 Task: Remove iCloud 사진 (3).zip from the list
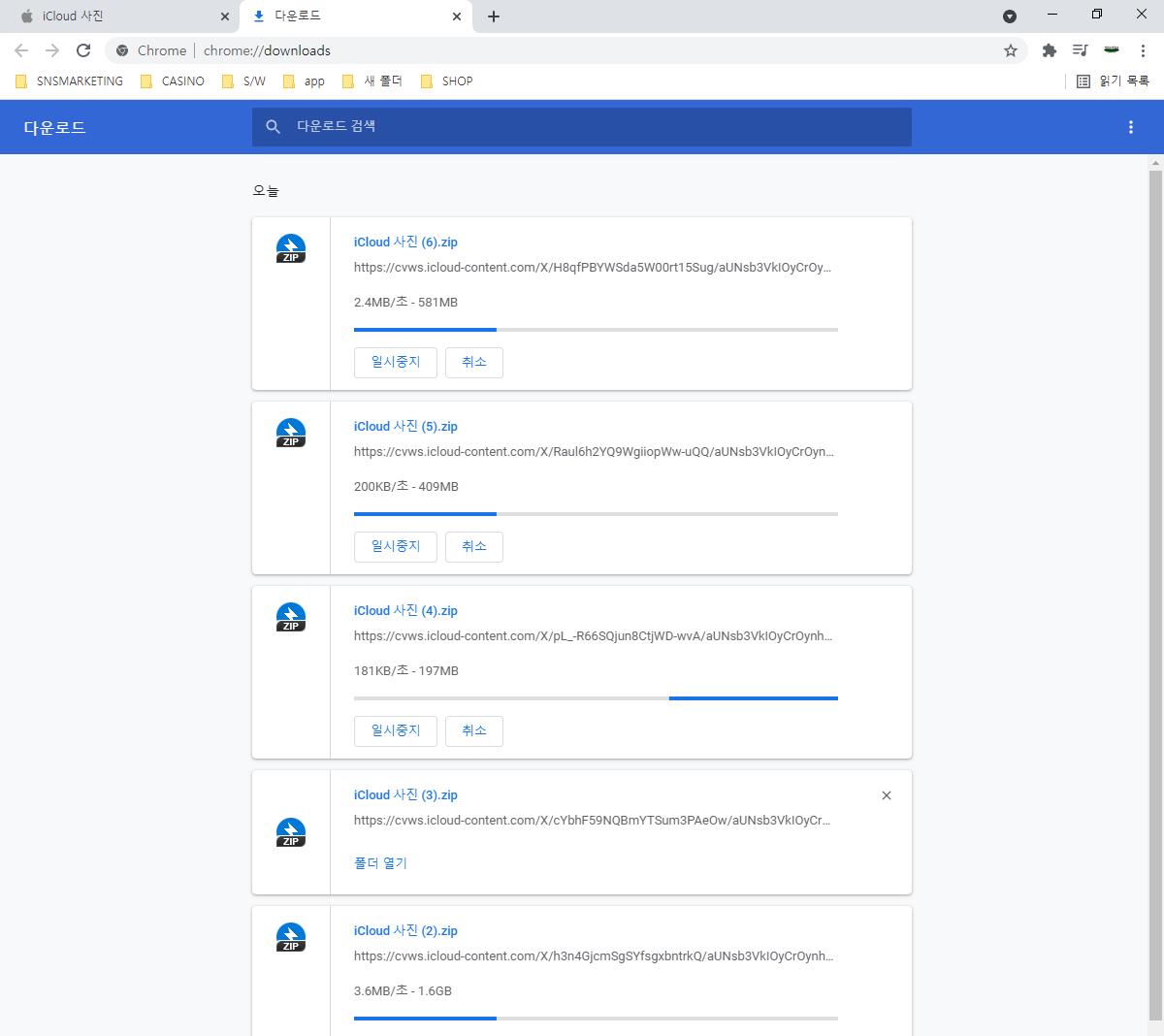pos(887,795)
